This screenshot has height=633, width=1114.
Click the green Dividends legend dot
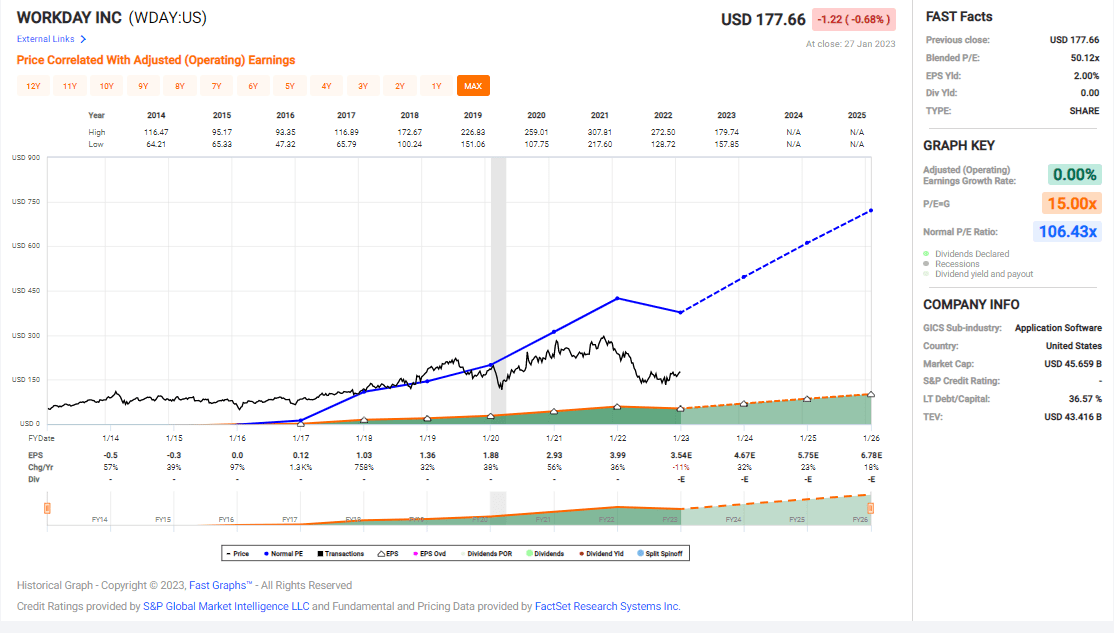coord(529,552)
